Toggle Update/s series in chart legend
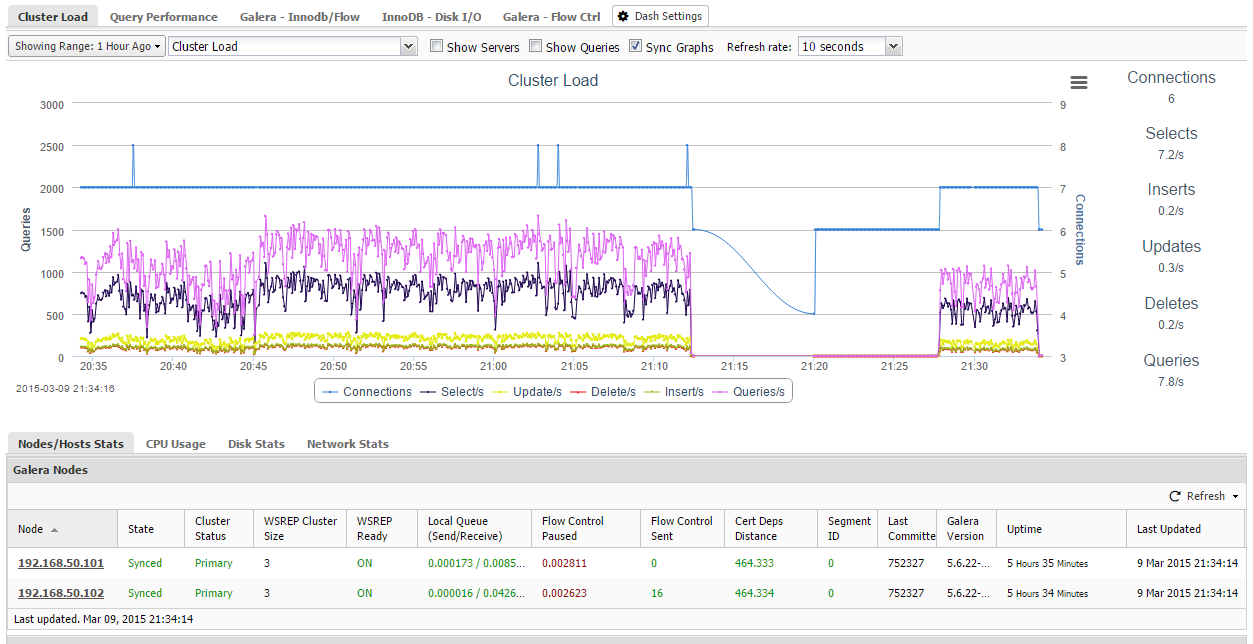The image size is (1253, 644). tap(537, 392)
